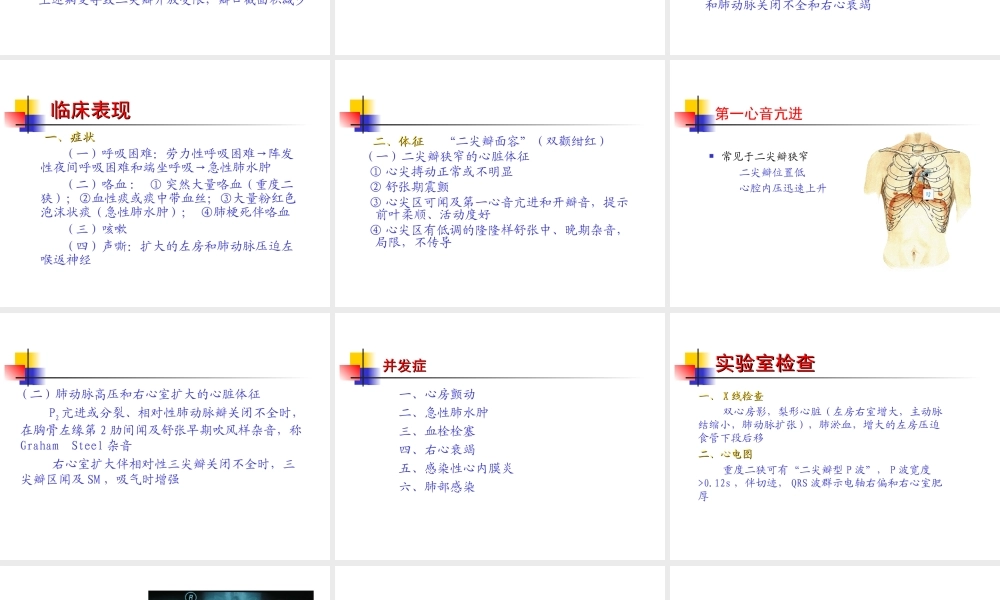
Task: Select the slide mentioning Graham Steel 杂音
Action: tap(165, 434)
